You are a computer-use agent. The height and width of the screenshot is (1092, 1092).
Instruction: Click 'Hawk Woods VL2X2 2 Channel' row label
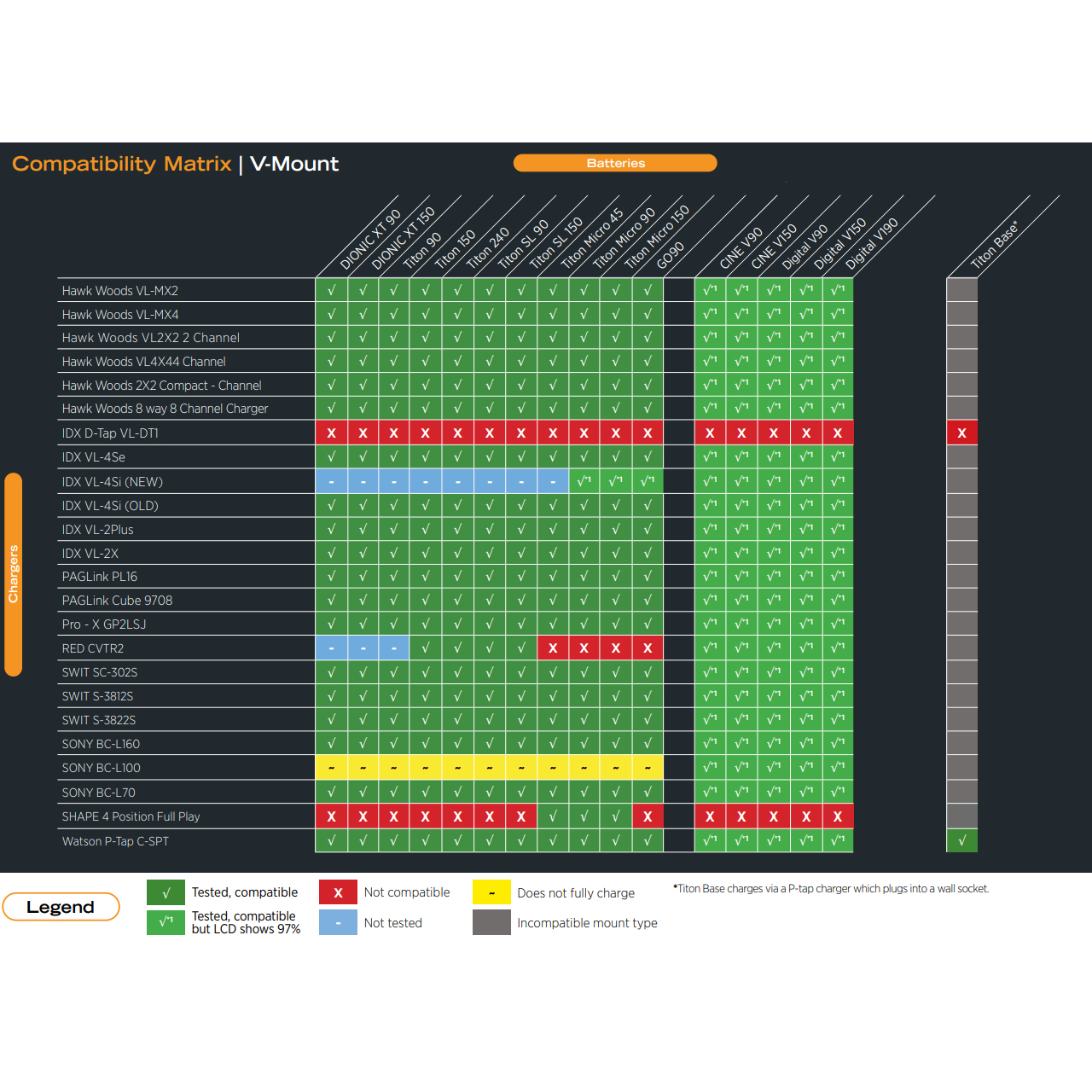[151, 338]
